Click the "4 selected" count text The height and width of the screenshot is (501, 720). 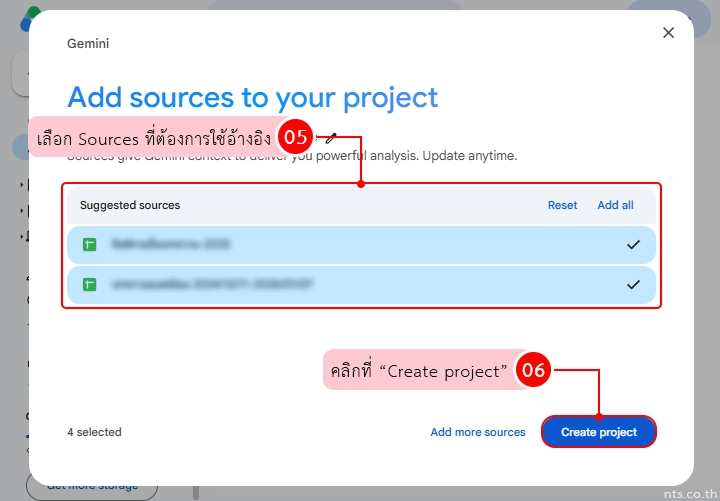[94, 432]
